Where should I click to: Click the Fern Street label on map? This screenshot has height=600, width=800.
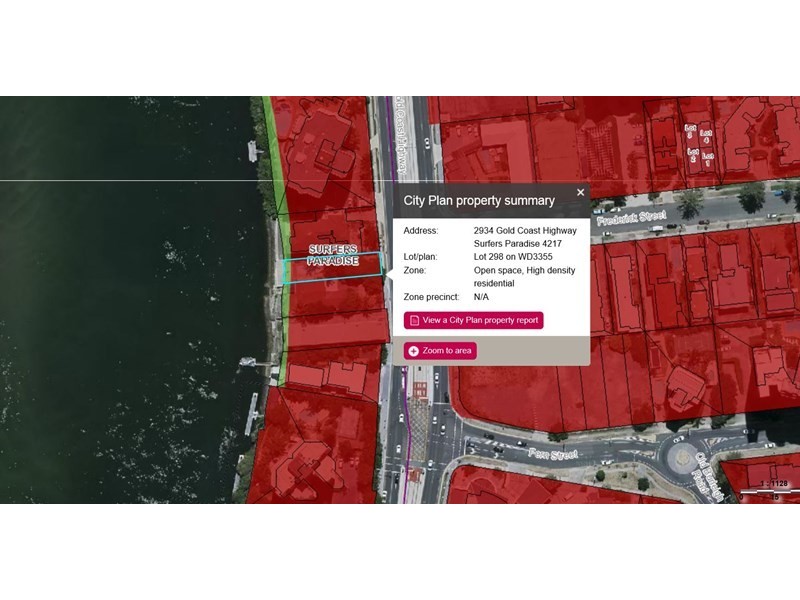coord(553,454)
